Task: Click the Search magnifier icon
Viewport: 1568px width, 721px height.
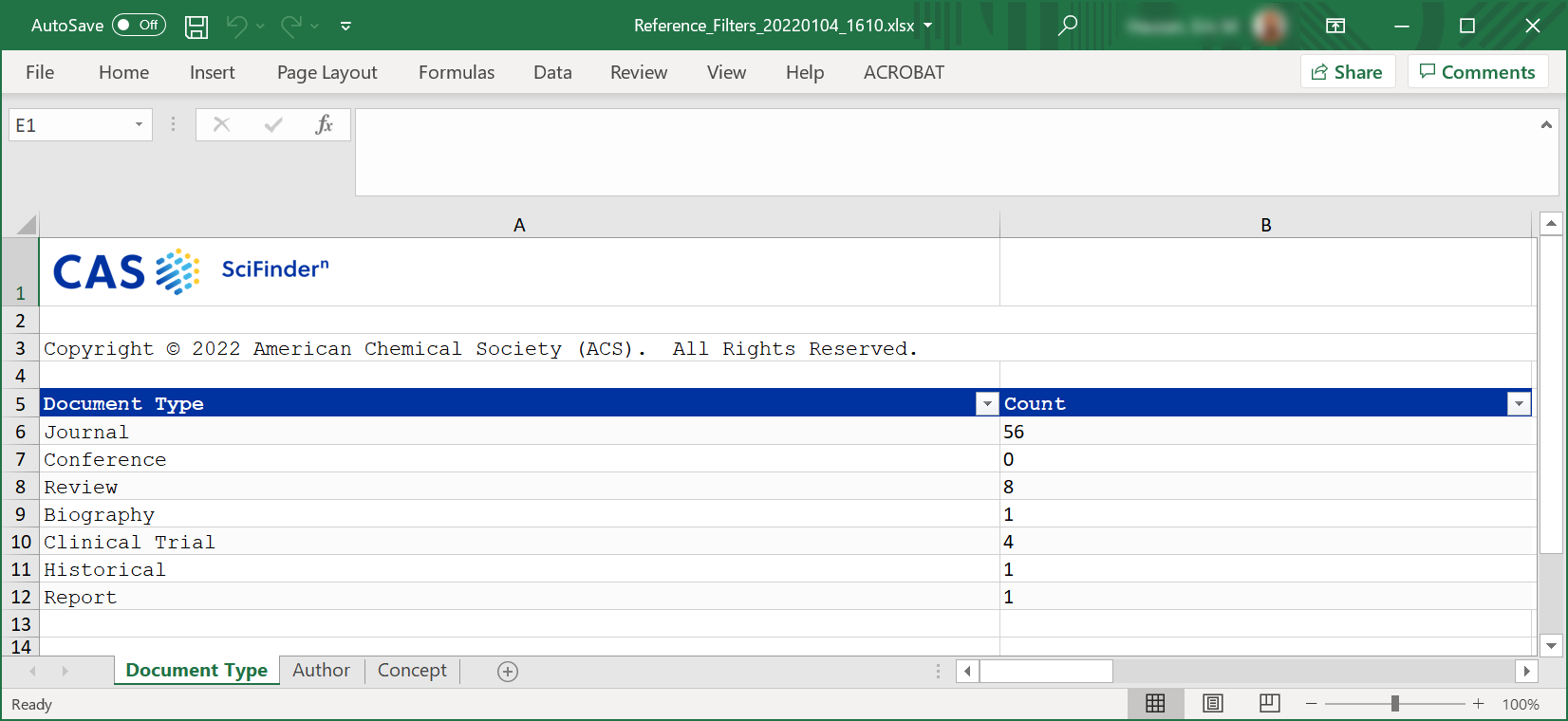Action: tap(1068, 26)
